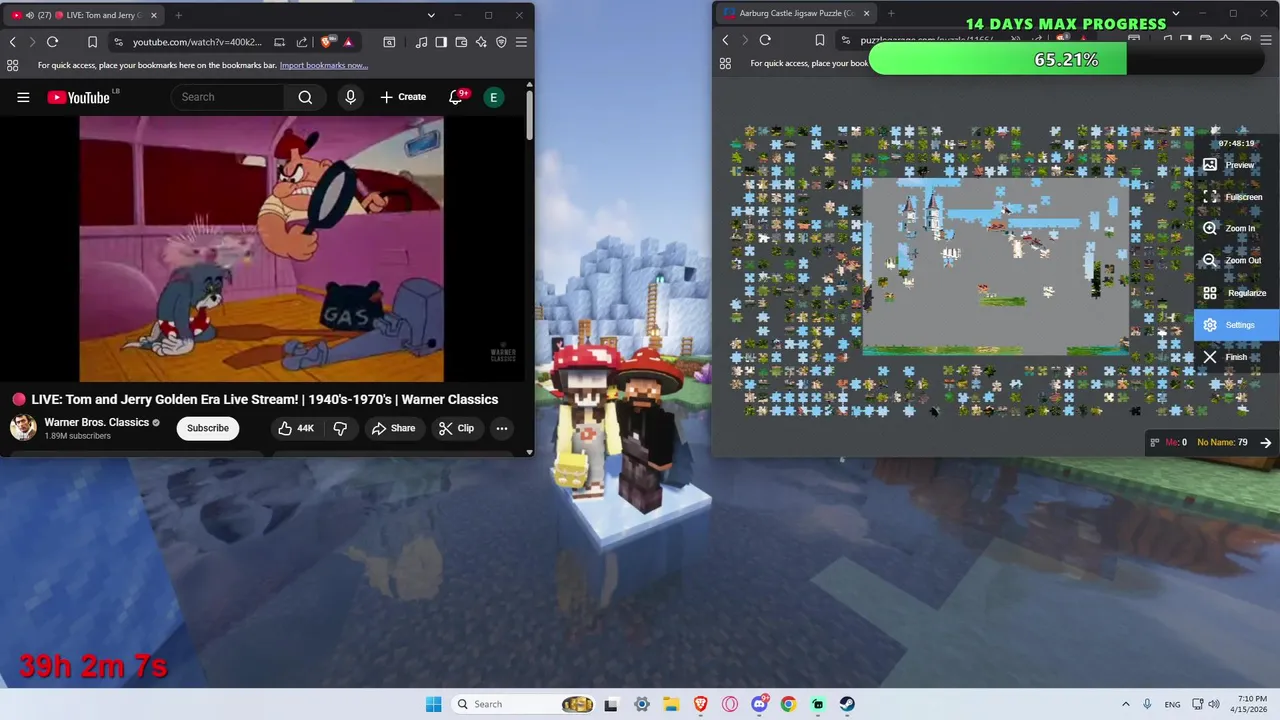Reload the puzzle page
The height and width of the screenshot is (720, 1280).
pos(765,40)
